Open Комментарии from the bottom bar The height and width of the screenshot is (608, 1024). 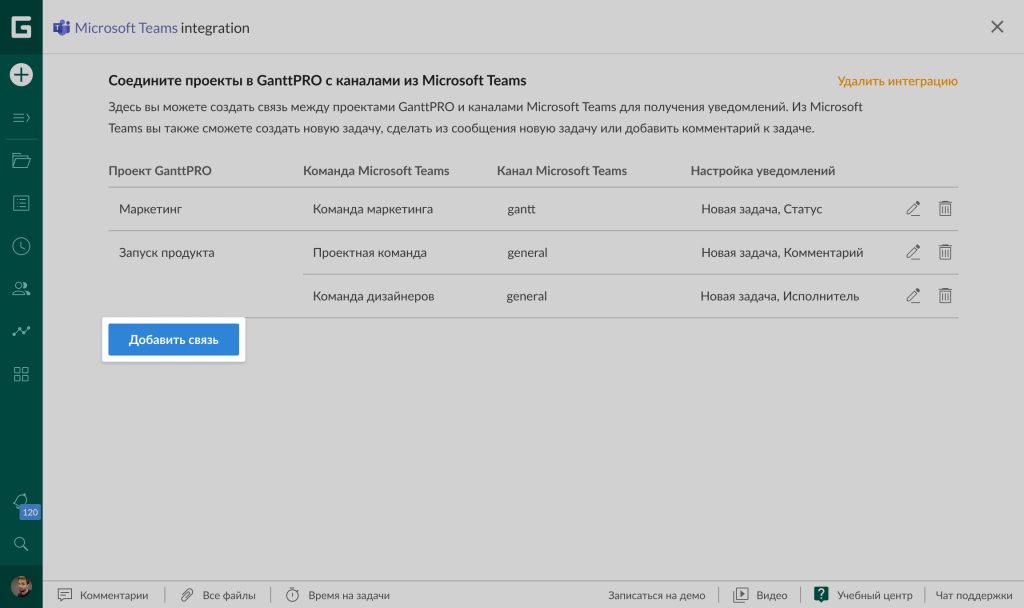pyautogui.click(x=103, y=595)
